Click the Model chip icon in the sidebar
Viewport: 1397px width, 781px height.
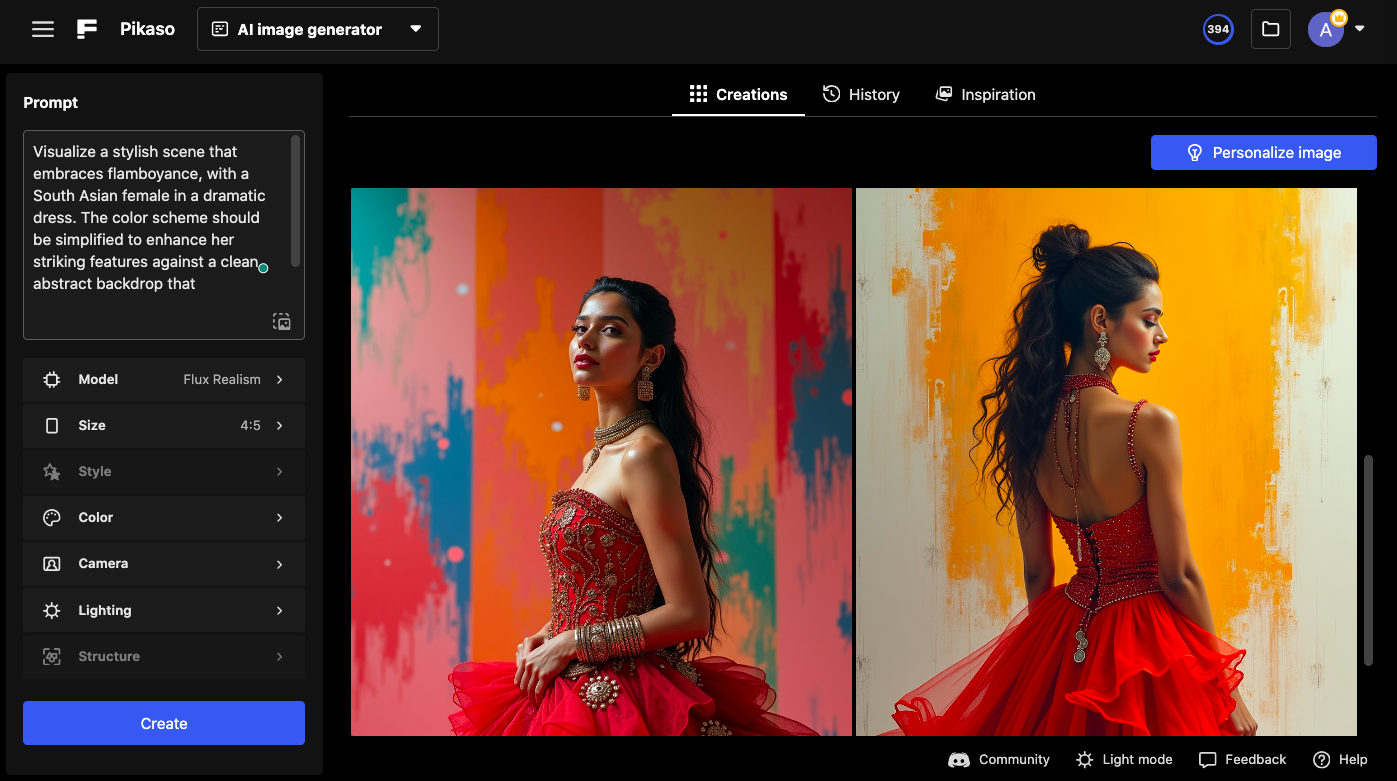(50, 379)
